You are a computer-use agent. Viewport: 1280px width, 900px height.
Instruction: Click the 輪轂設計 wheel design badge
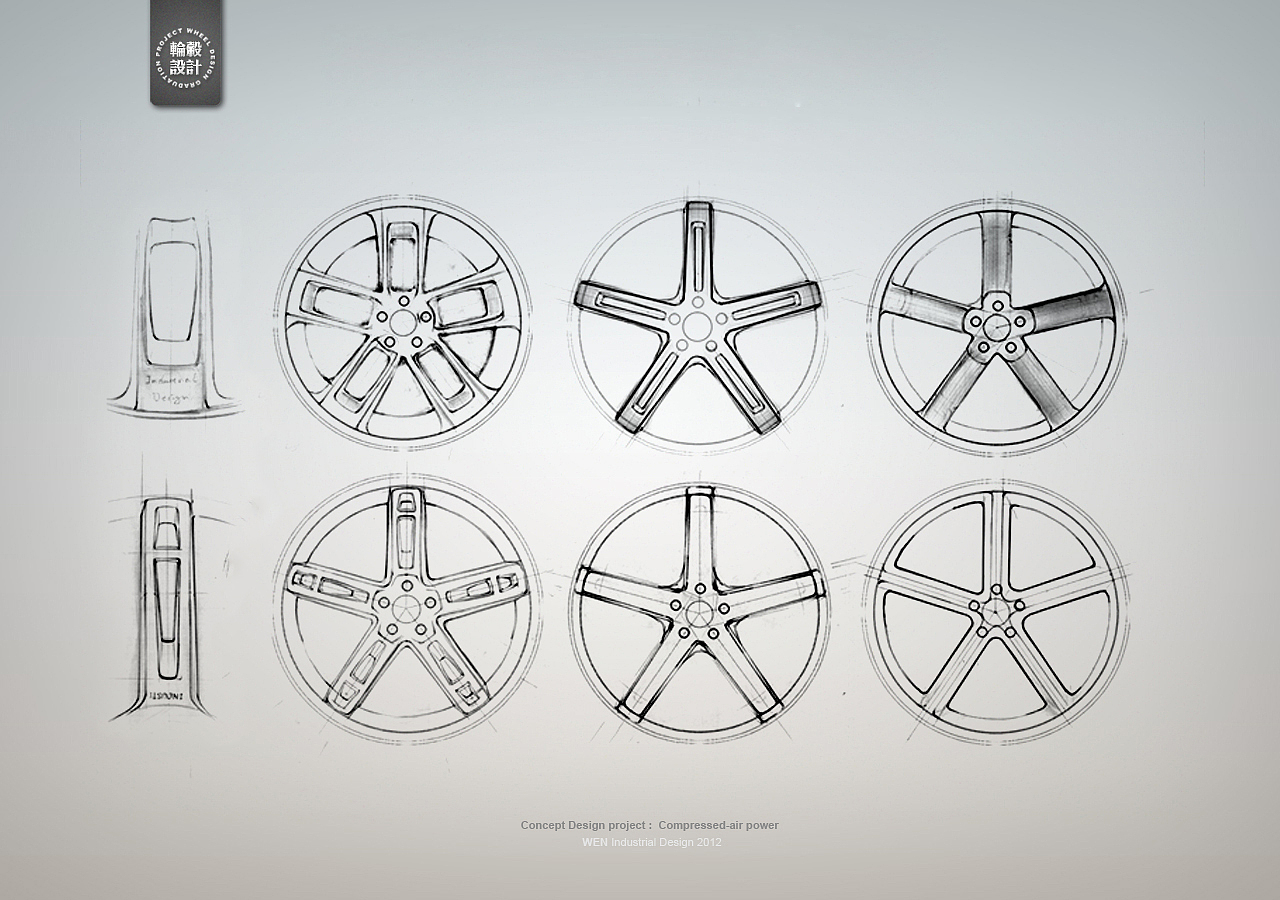pos(186,53)
